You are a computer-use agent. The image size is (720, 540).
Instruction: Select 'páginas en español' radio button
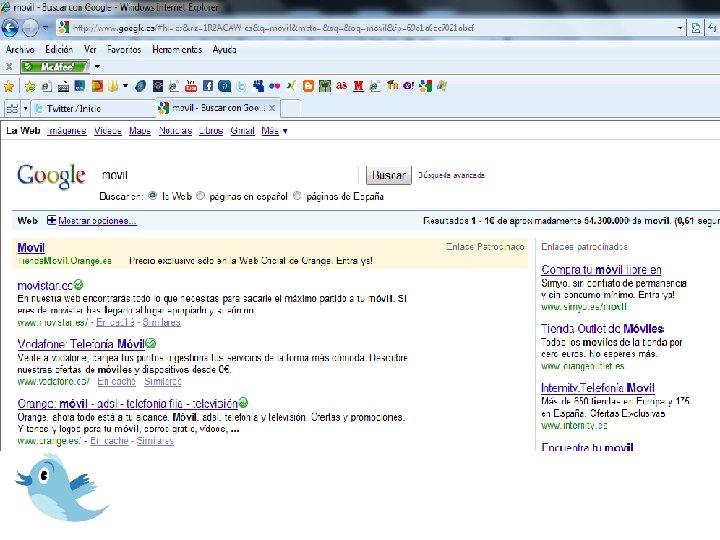coord(200,196)
